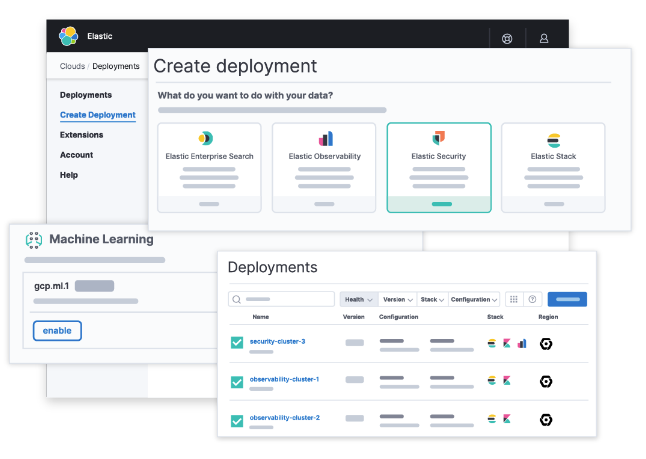Image resolution: width=646 pixels, height=459 pixels.
Task: Click region icon for observability-cluster-2
Action: [546, 420]
